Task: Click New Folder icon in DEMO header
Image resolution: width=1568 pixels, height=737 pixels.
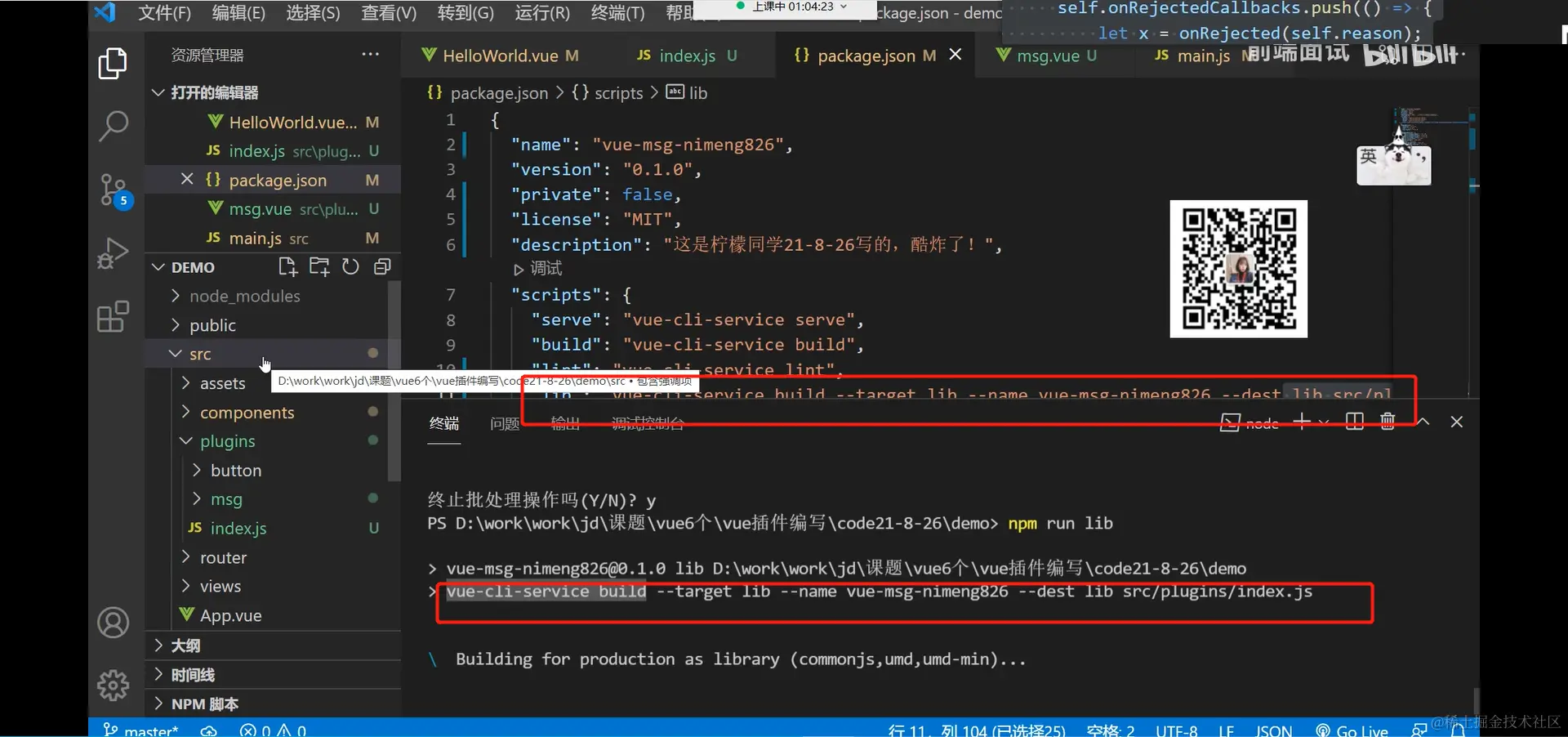Action: click(x=319, y=266)
